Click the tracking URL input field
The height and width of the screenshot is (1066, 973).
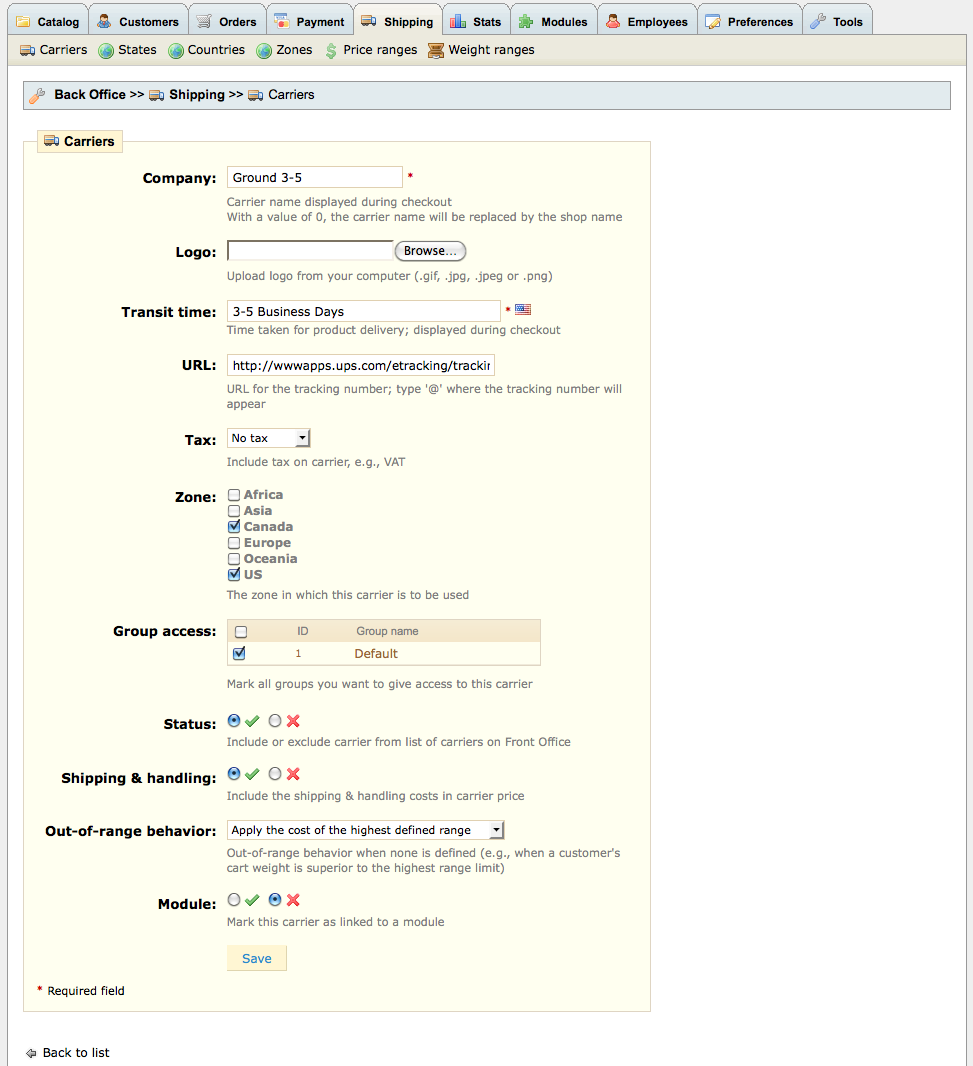point(360,365)
